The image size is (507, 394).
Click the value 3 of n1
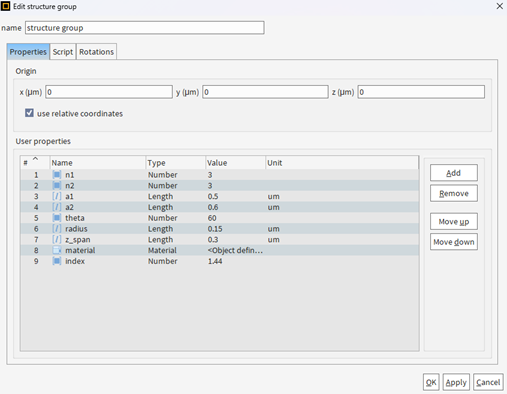(210, 175)
